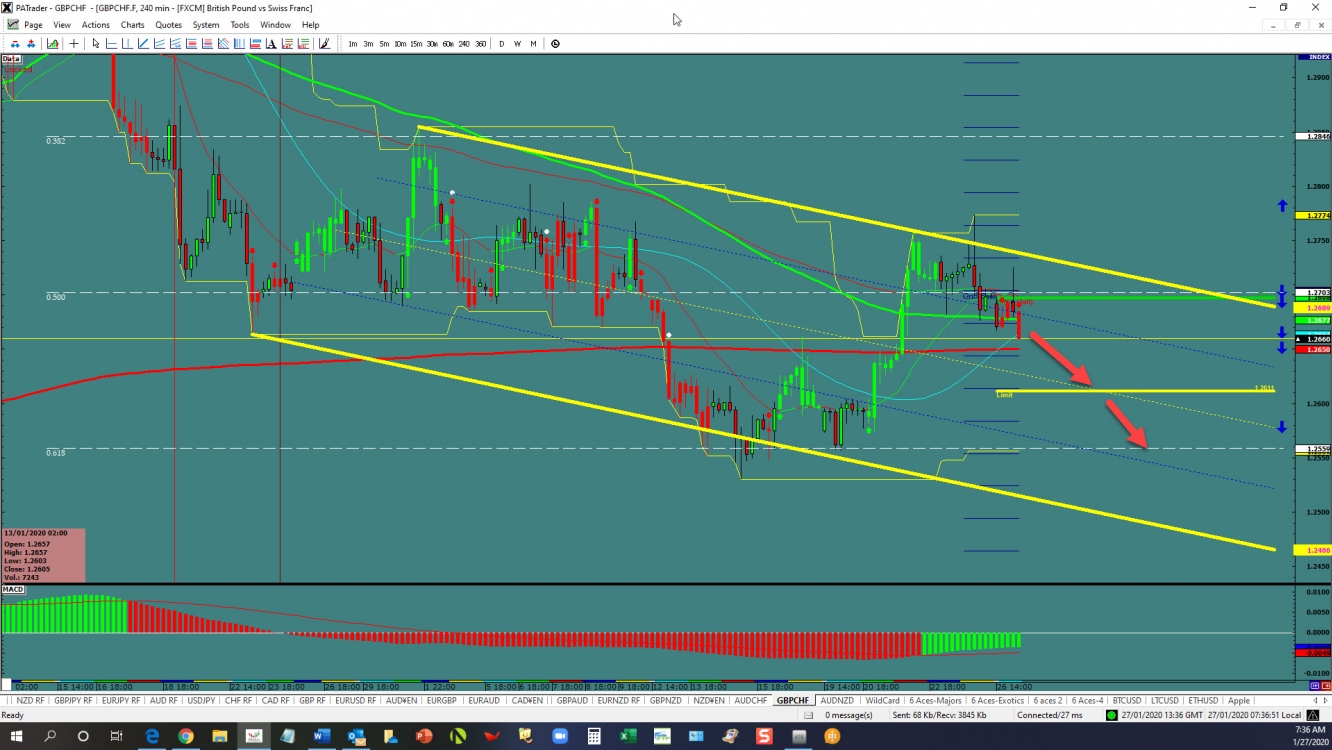Viewport: 1332px width, 750px height.
Task: Switch to the AUDNZD page tab
Action: coord(837,700)
